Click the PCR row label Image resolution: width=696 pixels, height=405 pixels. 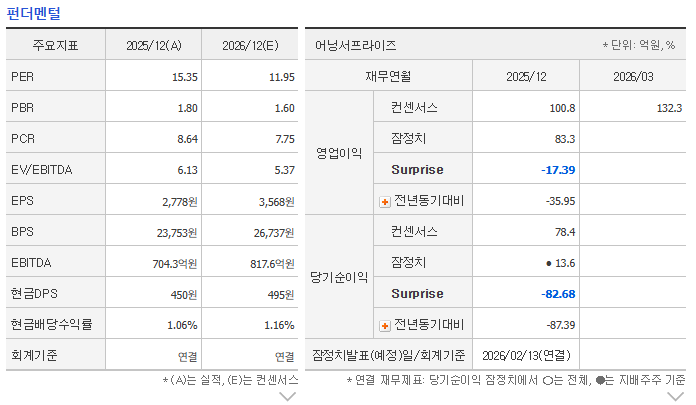[23, 139]
